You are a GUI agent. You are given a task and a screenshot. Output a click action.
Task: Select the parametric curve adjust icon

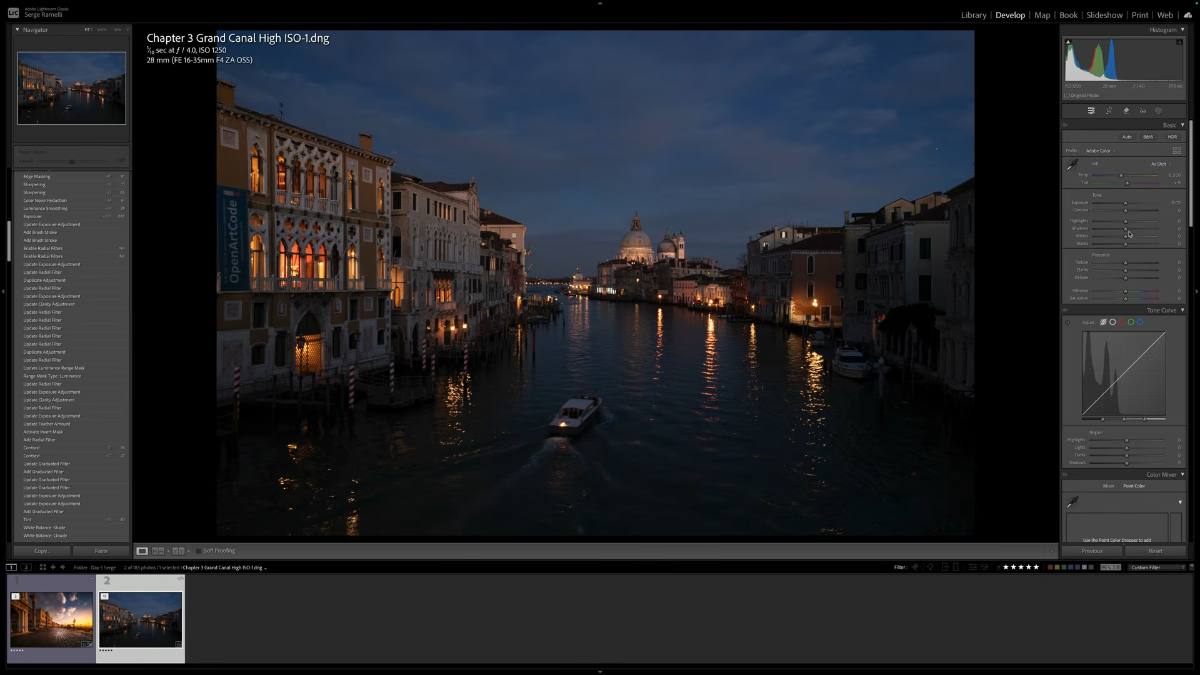(1103, 322)
